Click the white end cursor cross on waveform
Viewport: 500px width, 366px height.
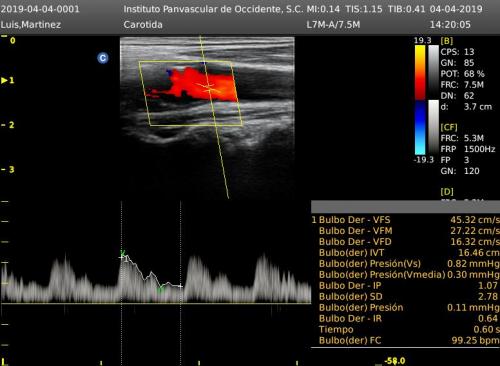[x=180, y=286]
